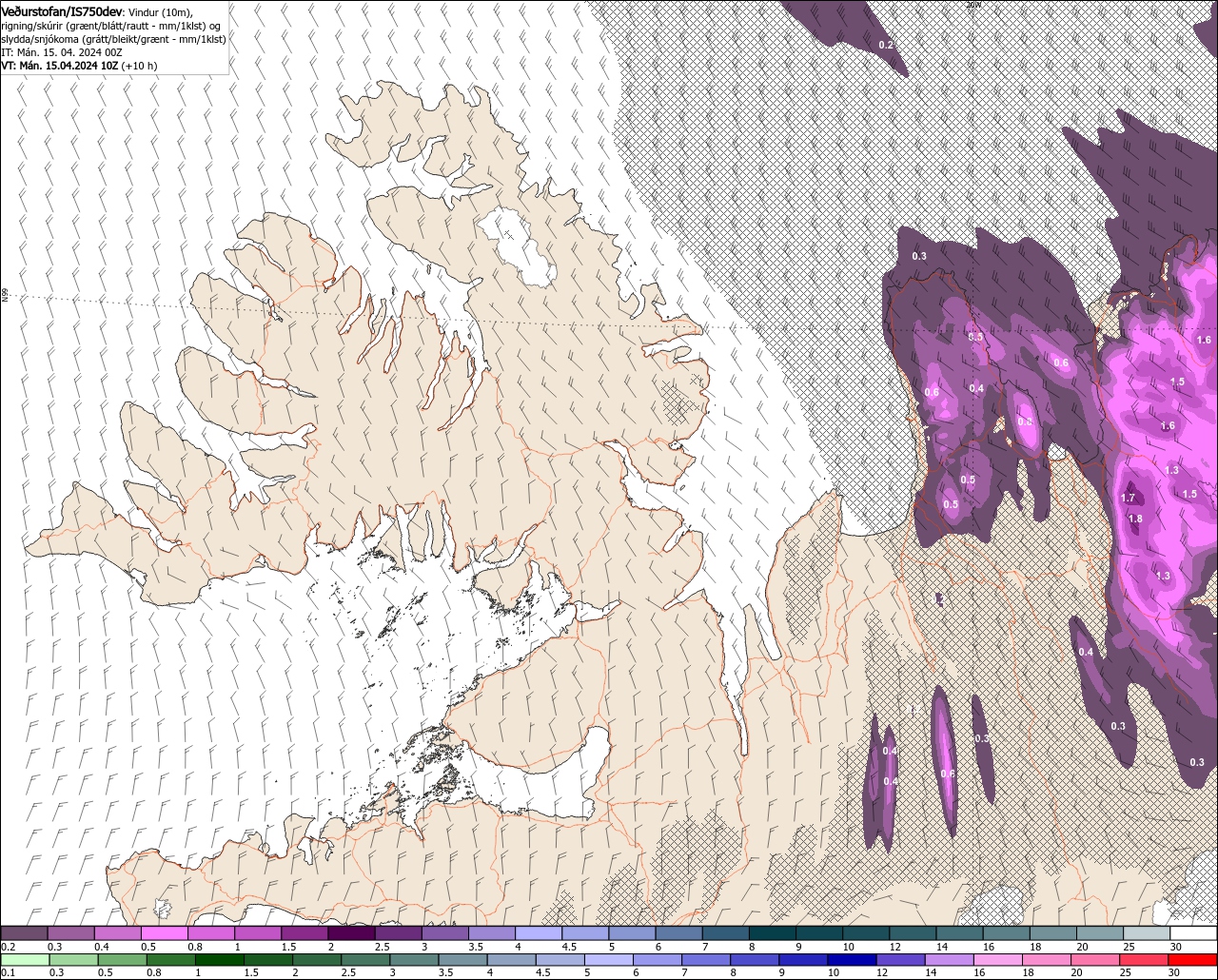Select lower-row red-pink swatch starting at 25
This screenshot has height=980, width=1218.
(1145, 960)
